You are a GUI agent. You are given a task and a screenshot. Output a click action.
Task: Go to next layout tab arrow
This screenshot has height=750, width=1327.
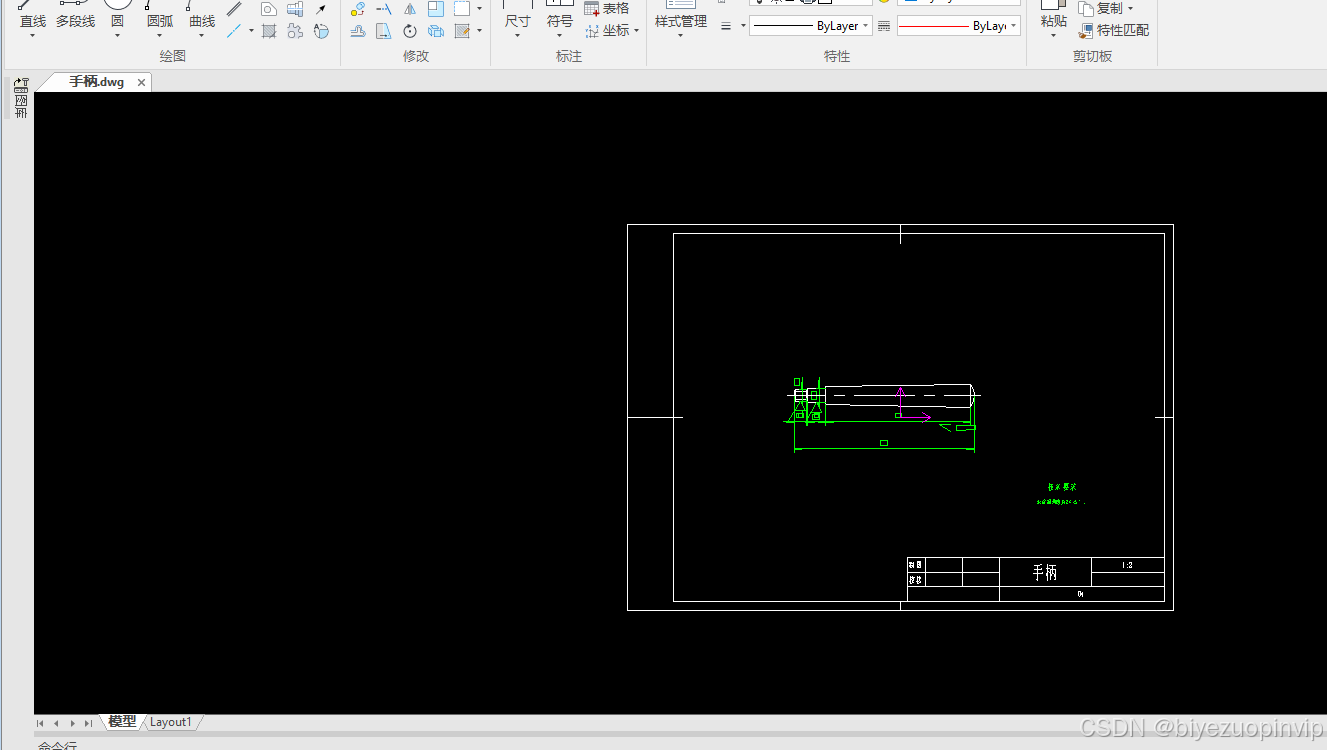coord(73,723)
